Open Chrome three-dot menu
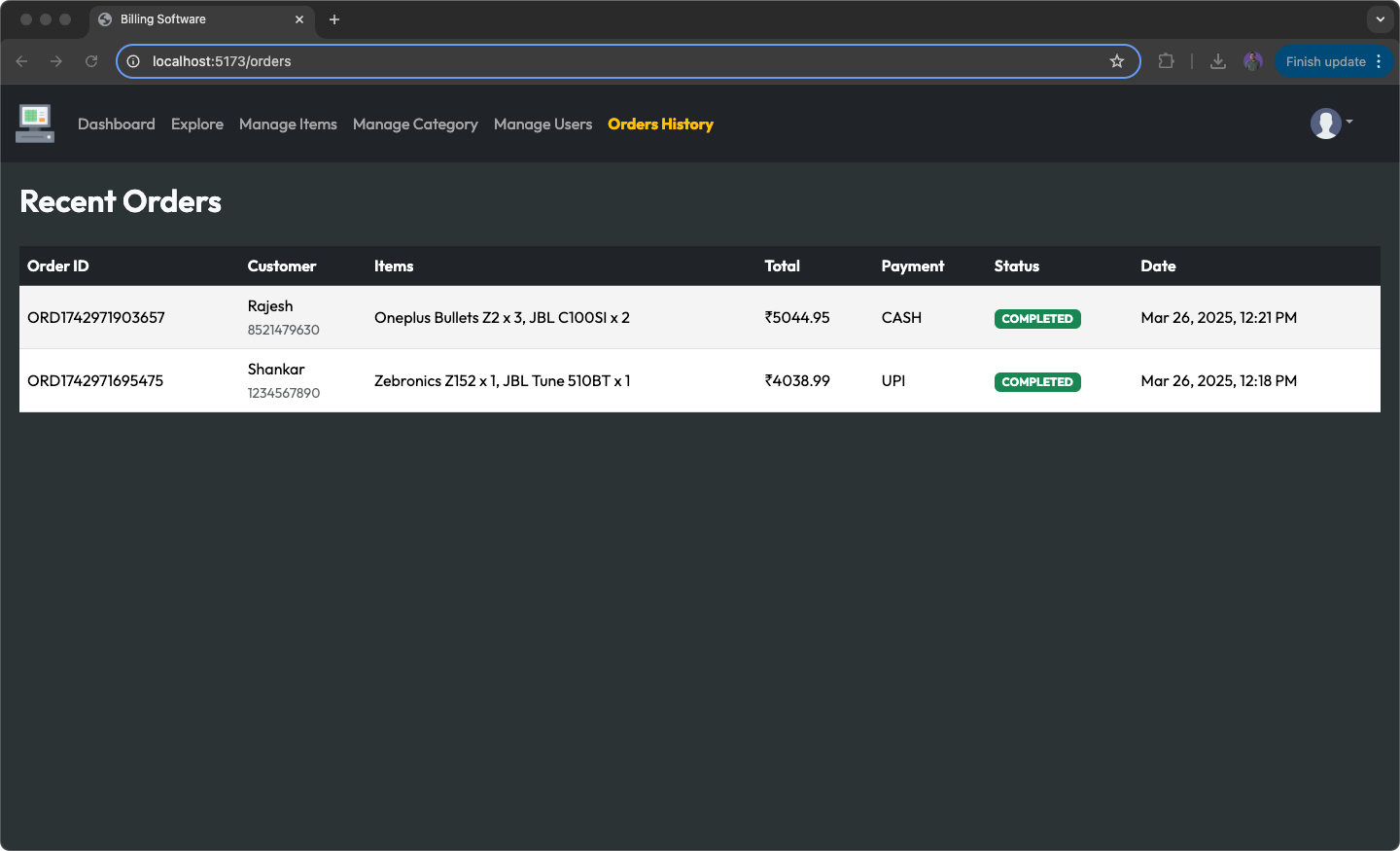 (x=1379, y=61)
